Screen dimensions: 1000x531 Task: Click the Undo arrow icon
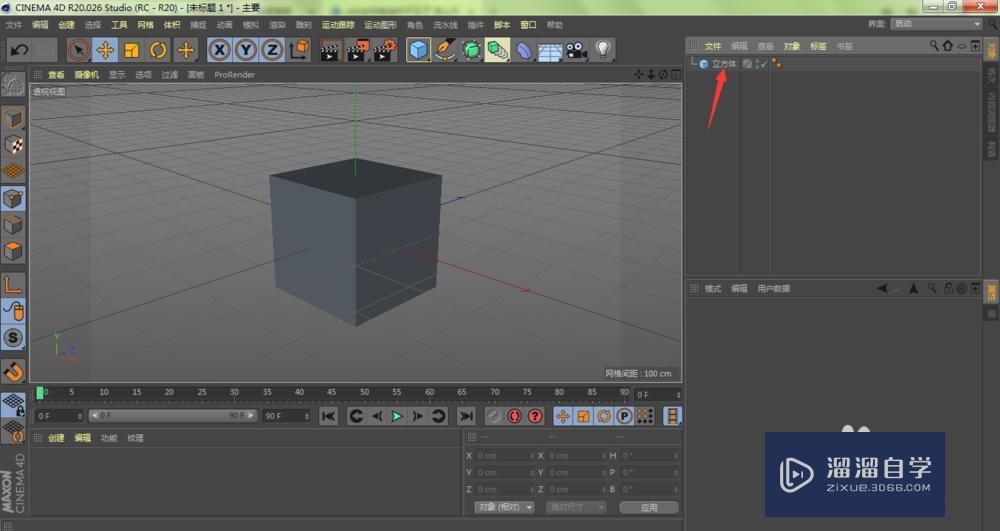coord(18,50)
